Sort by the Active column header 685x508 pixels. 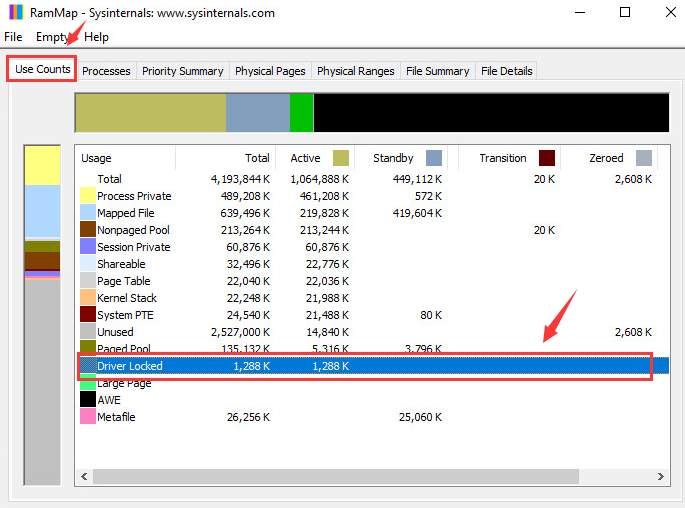point(315,158)
